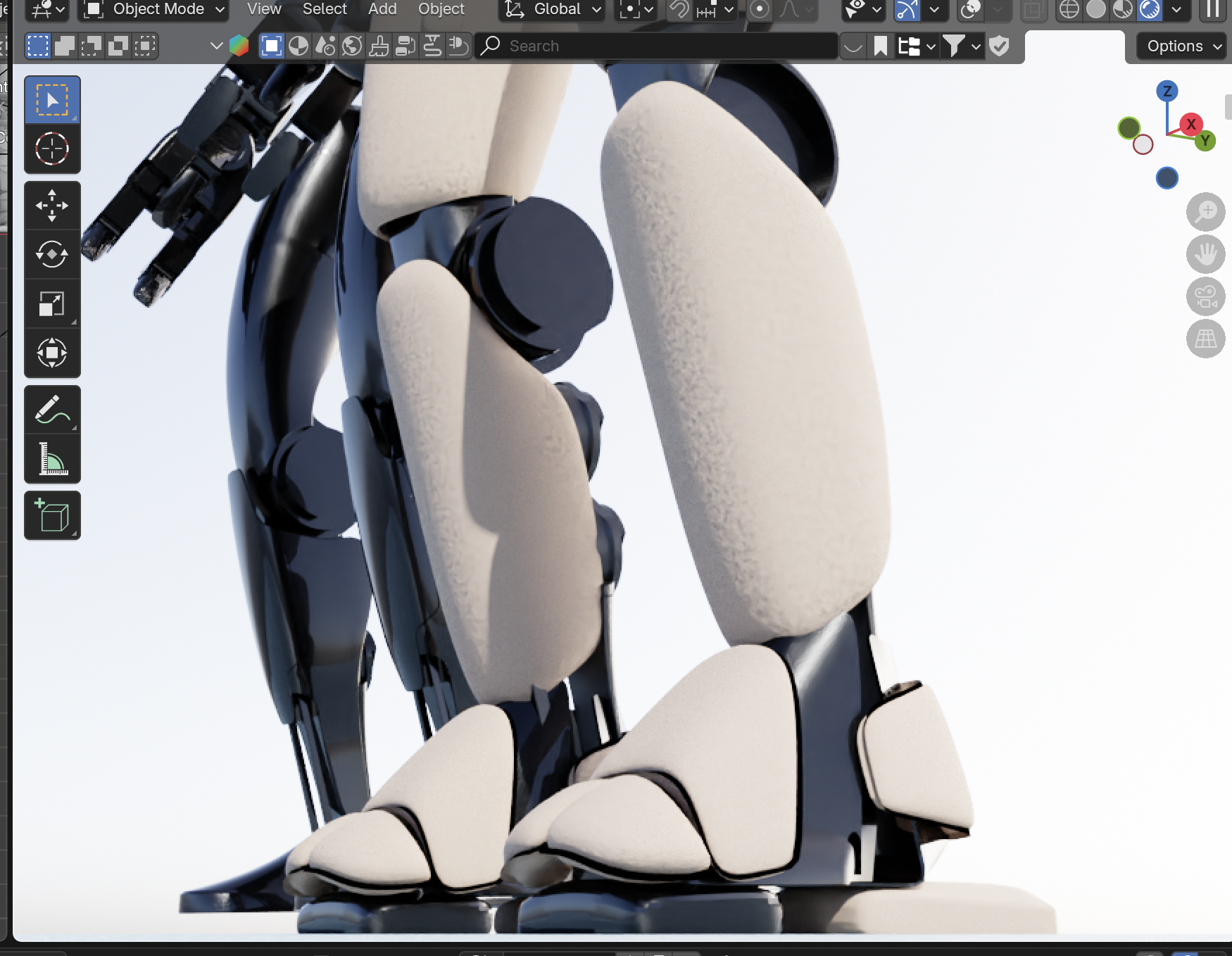Select the Rotate tool
Viewport: 1232px width, 956px height.
pos(52,255)
